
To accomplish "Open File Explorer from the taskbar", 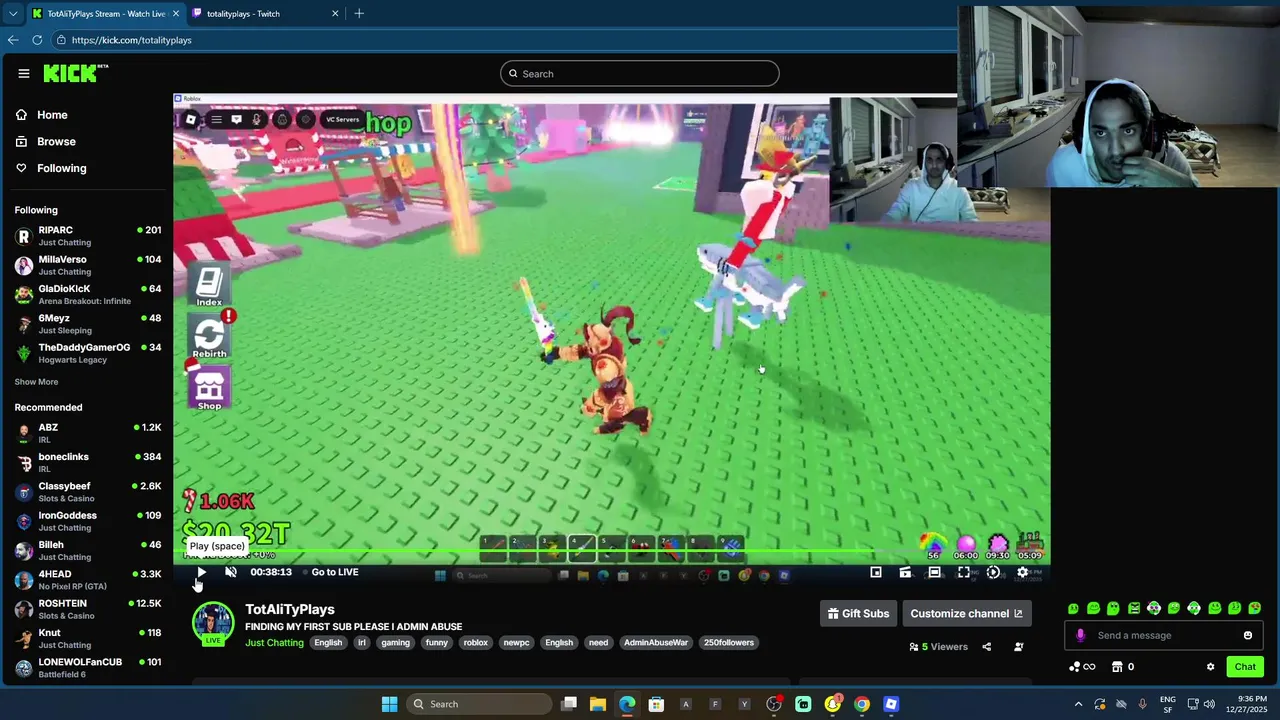I will point(597,704).
